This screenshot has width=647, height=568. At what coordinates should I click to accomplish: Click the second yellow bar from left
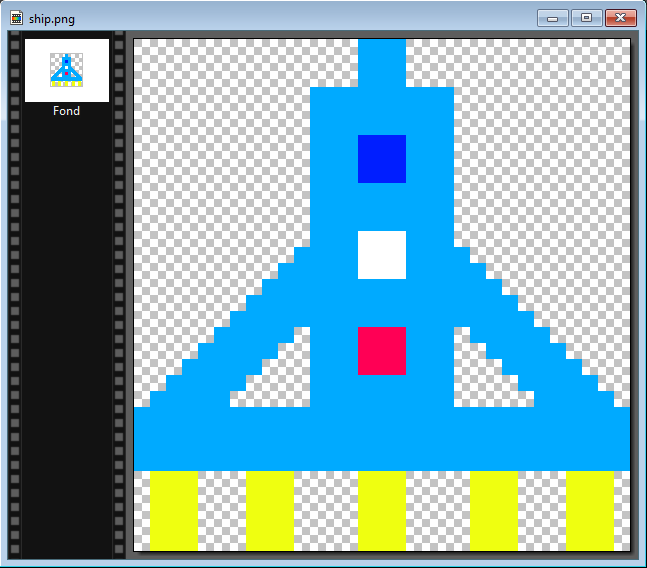270,510
